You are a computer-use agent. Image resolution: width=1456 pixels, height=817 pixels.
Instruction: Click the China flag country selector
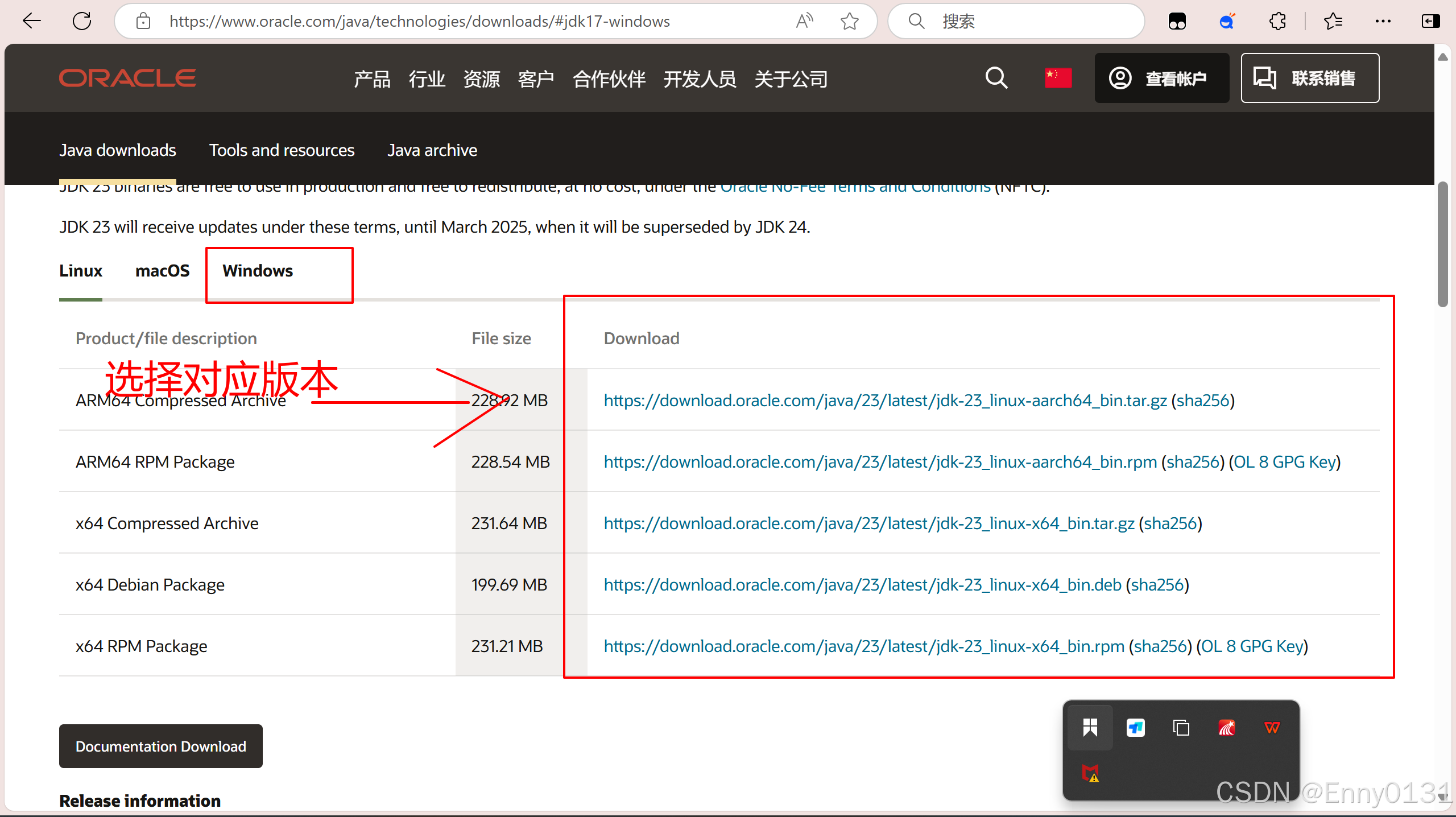pos(1058,78)
